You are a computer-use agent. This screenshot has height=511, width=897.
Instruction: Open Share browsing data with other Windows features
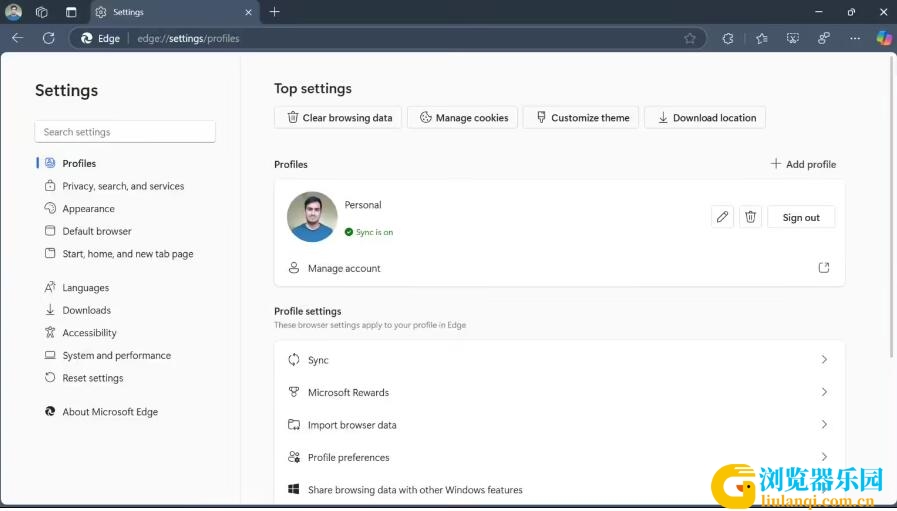tap(559, 489)
